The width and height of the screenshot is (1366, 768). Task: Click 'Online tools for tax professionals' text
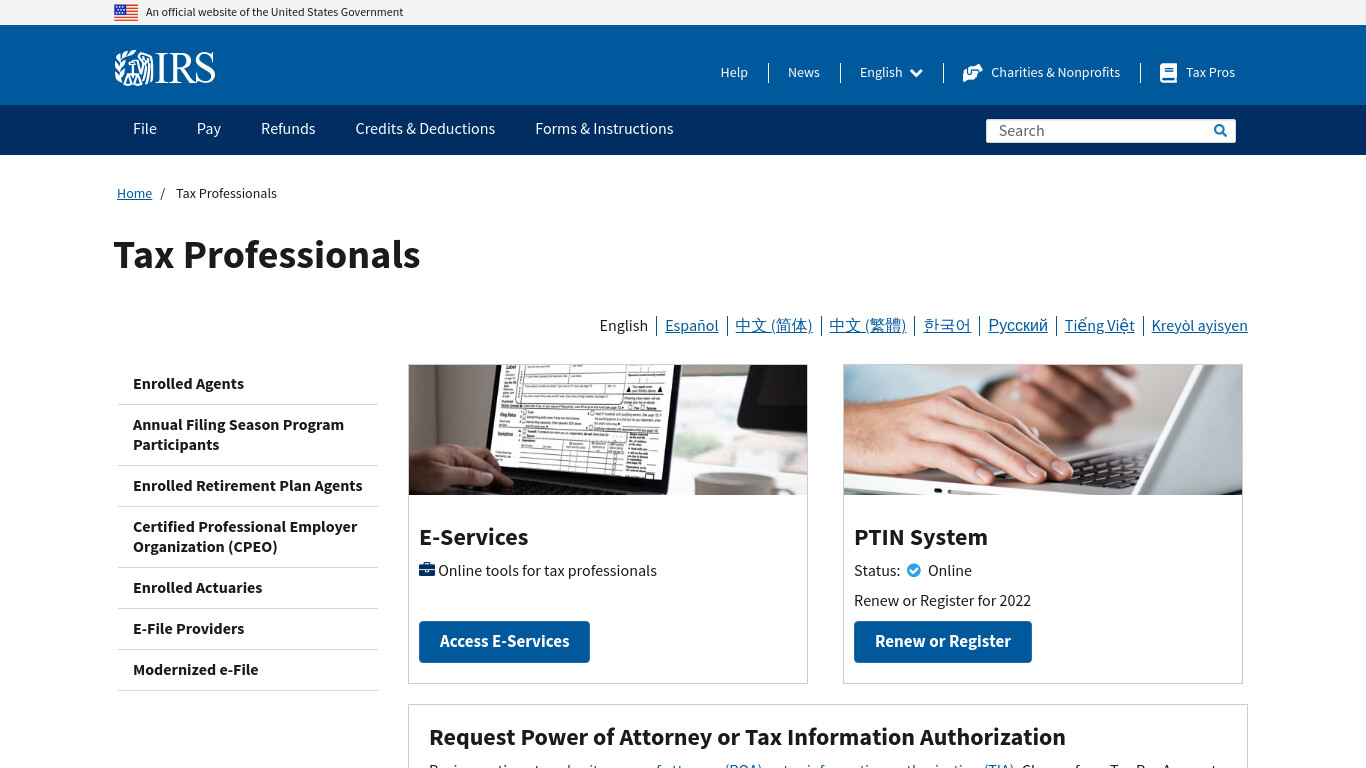click(547, 571)
